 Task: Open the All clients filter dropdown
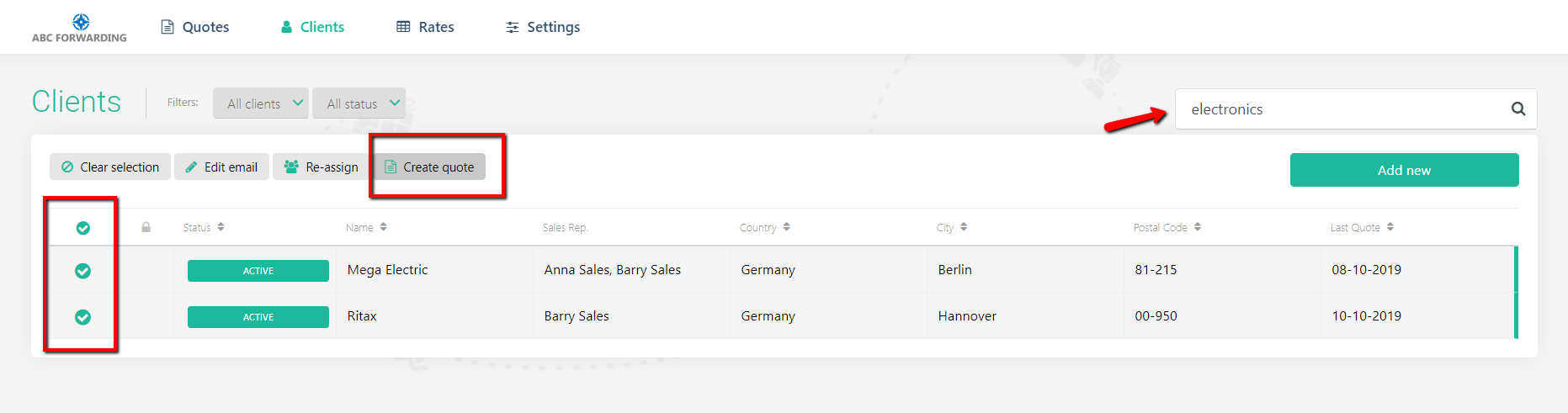point(261,103)
